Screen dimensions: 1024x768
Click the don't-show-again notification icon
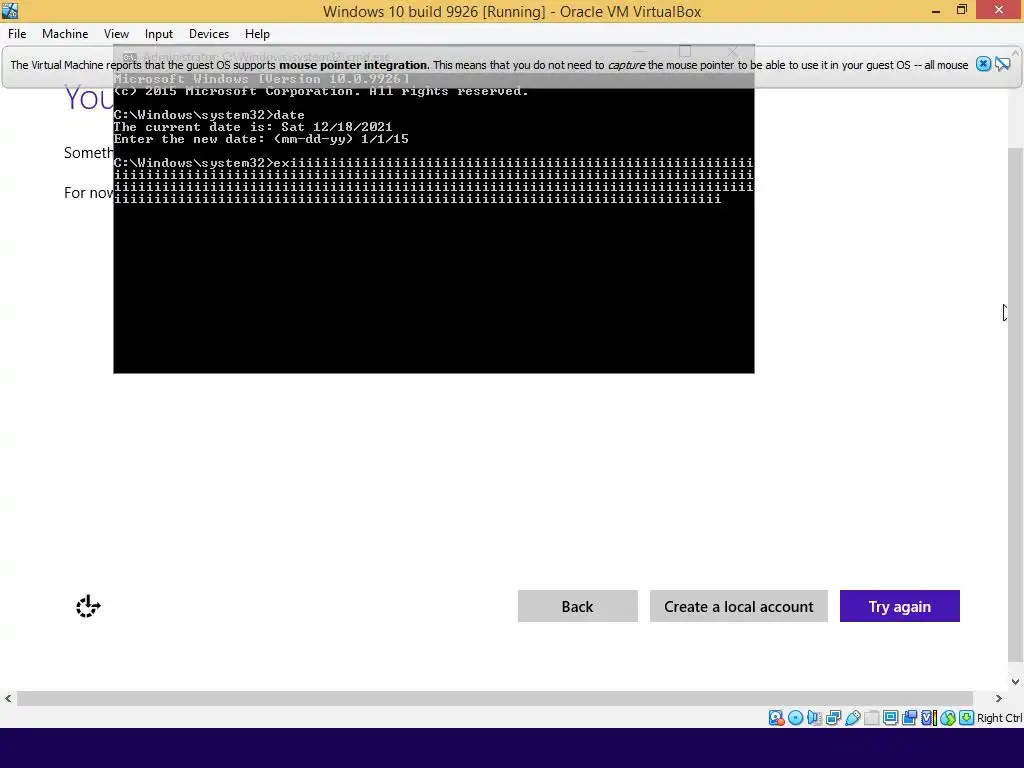(x=1002, y=64)
